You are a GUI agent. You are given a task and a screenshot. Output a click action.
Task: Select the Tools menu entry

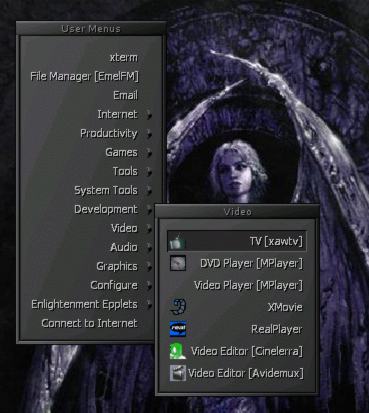coord(125,171)
